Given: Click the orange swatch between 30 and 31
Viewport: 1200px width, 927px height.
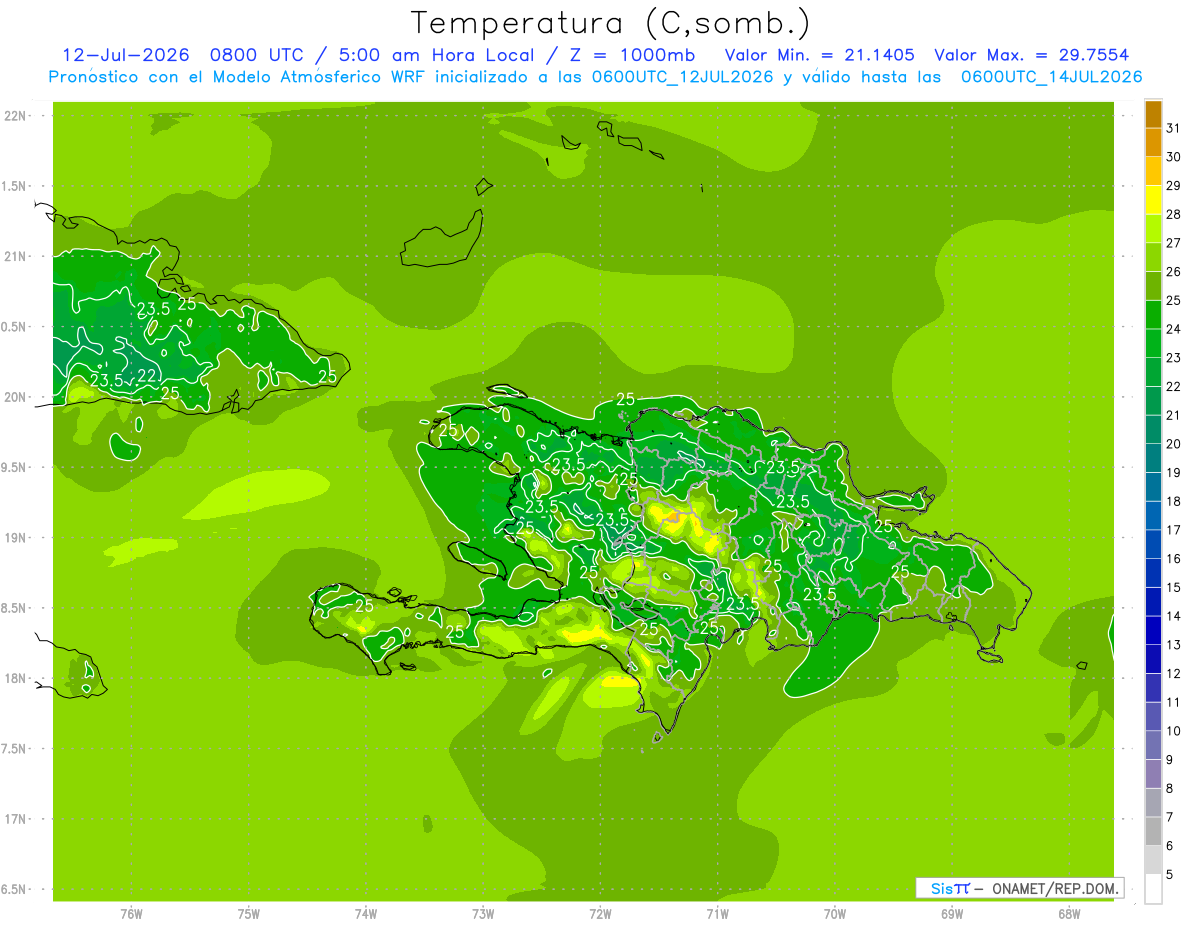Looking at the screenshot, I should [1153, 143].
